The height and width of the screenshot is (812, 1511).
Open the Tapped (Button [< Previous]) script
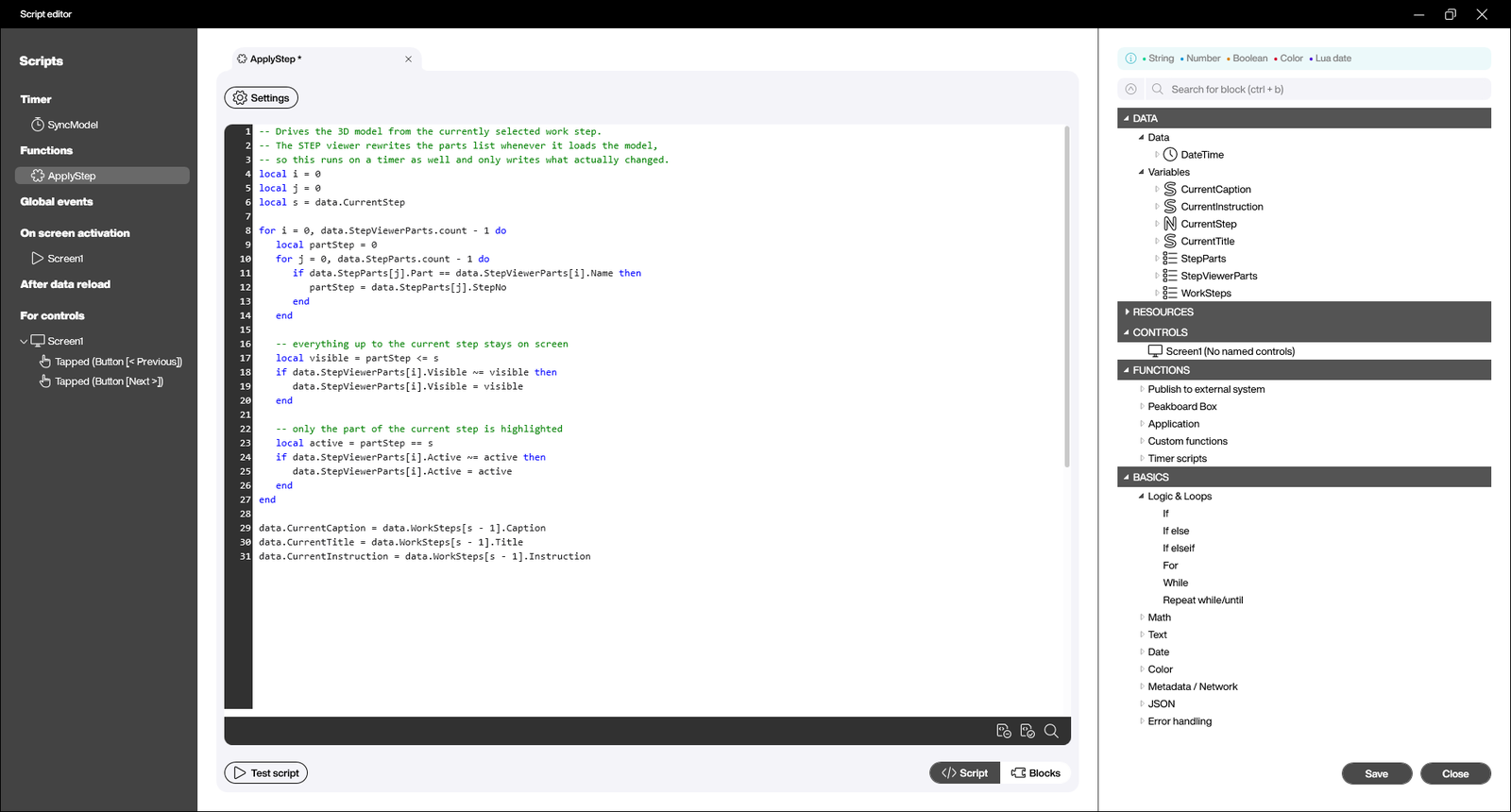point(118,362)
